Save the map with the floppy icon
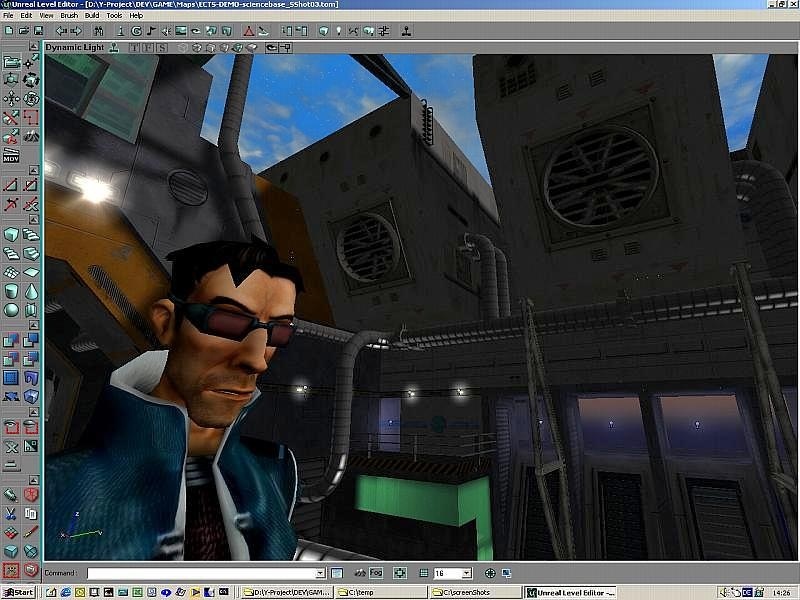The width and height of the screenshot is (800, 600). click(x=38, y=31)
